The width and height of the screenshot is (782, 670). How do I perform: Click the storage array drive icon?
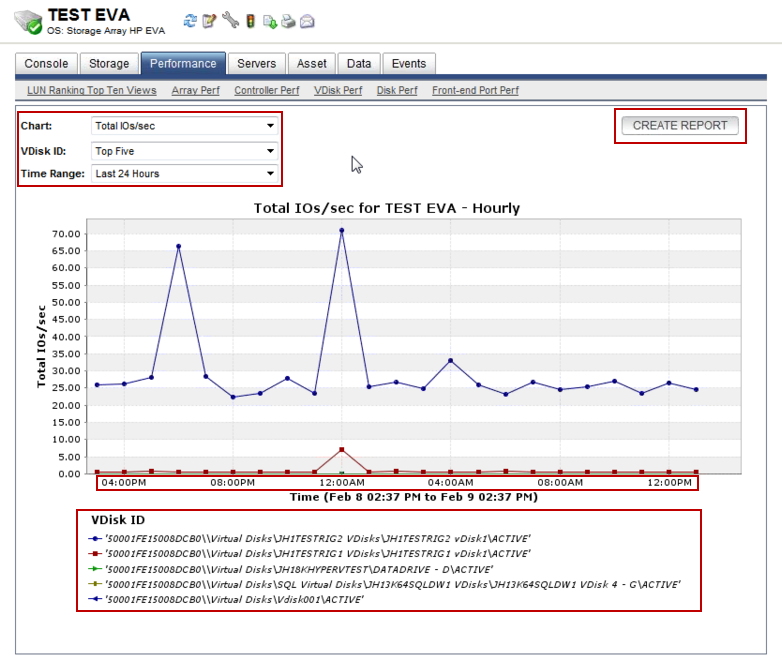click(x=28, y=22)
